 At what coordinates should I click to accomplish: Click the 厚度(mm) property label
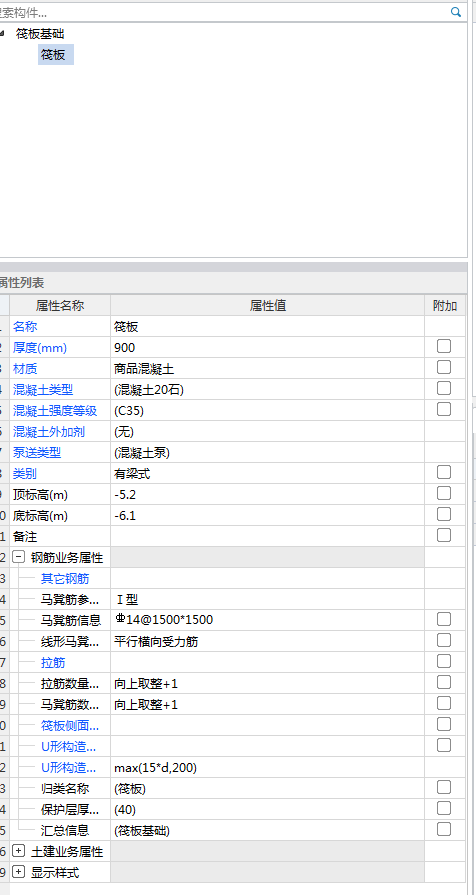pyautogui.click(x=39, y=348)
